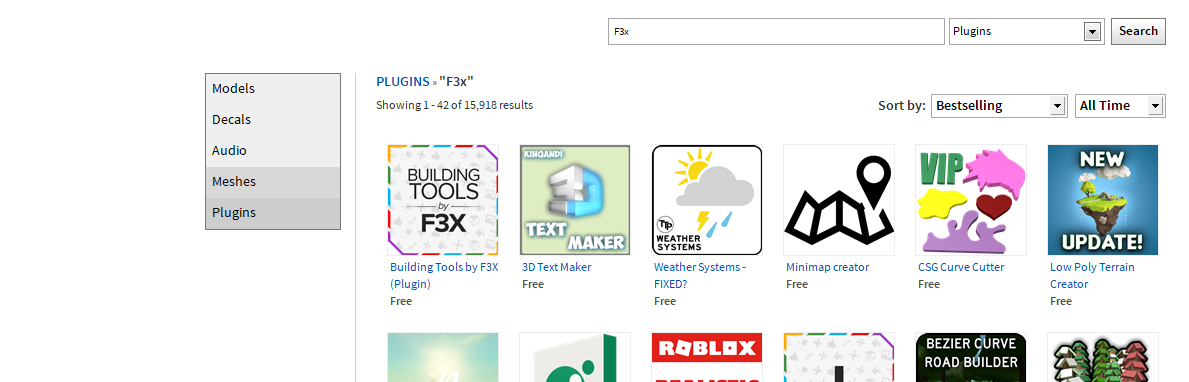Click "Free" under Weather Systems - FIXED?

tap(665, 301)
